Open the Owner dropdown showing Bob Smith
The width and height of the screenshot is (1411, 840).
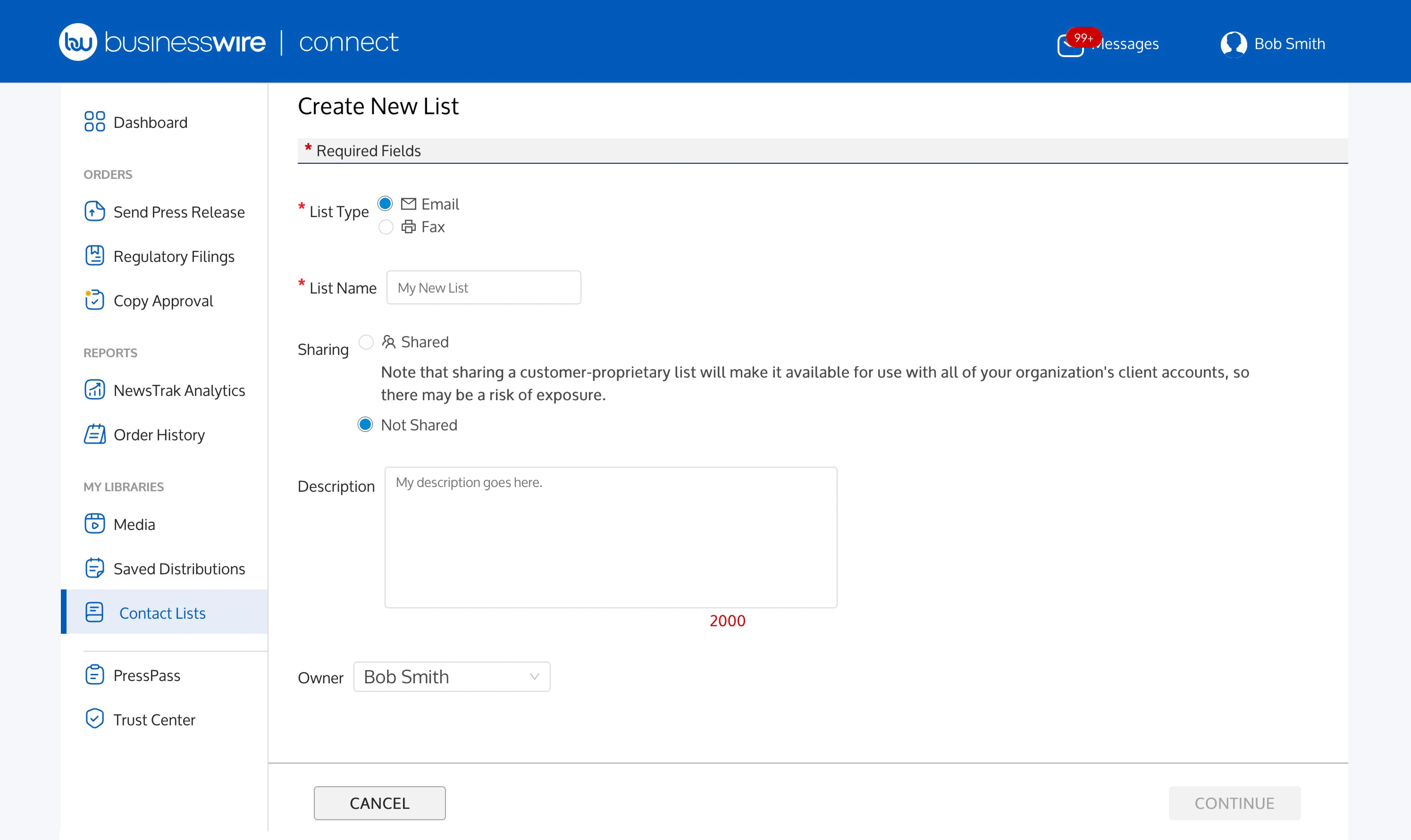452,676
